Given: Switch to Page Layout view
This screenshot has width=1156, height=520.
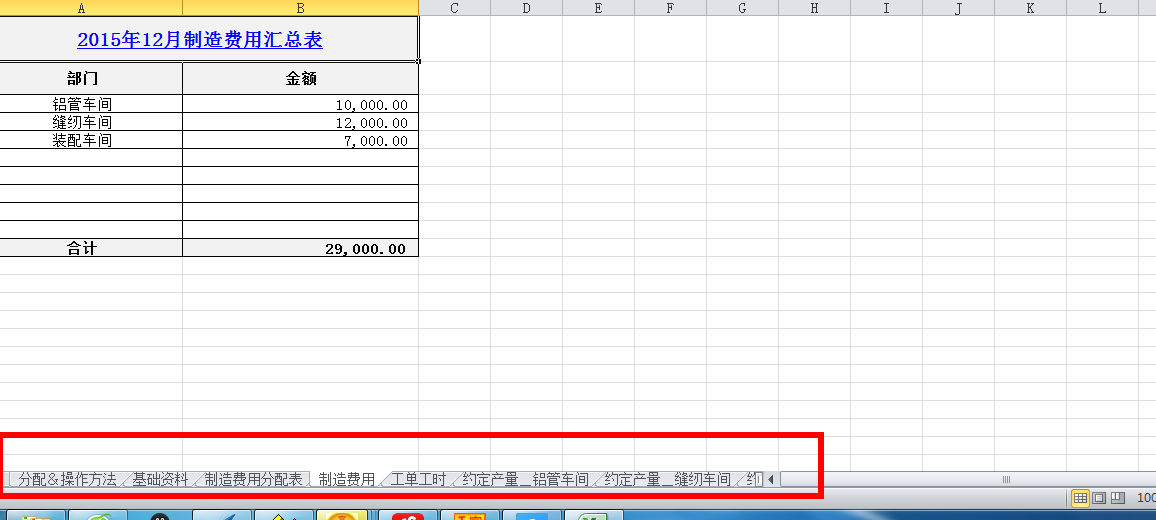Looking at the screenshot, I should click(1099, 497).
